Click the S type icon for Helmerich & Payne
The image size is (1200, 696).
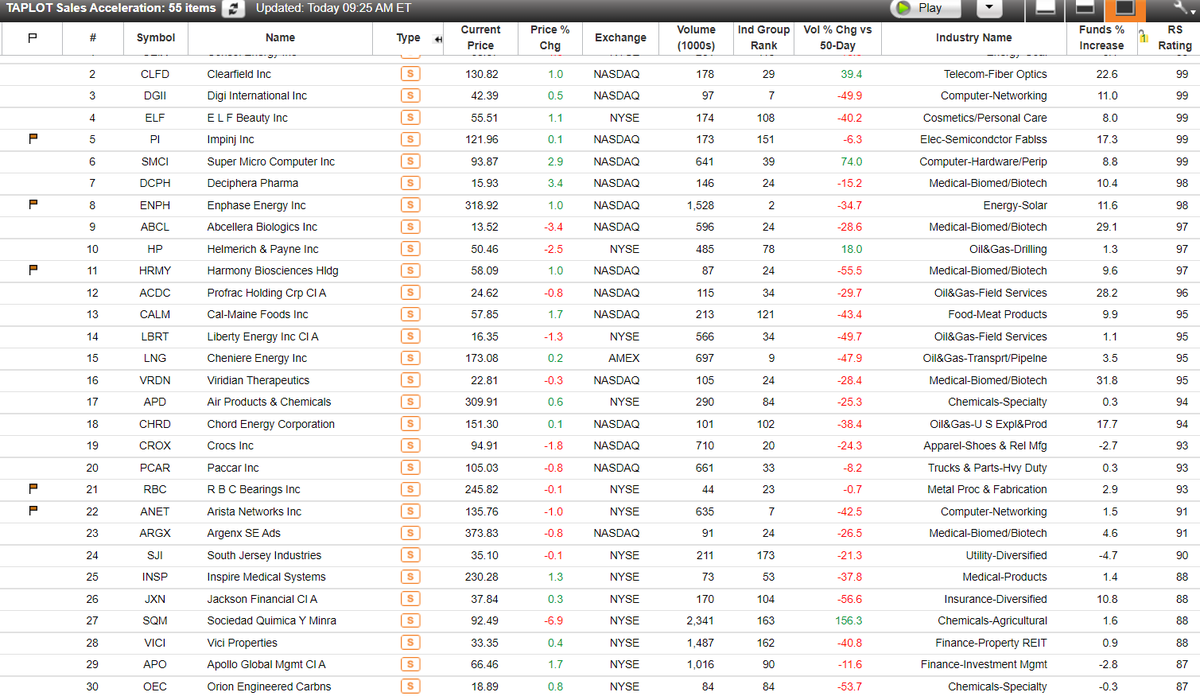408,249
